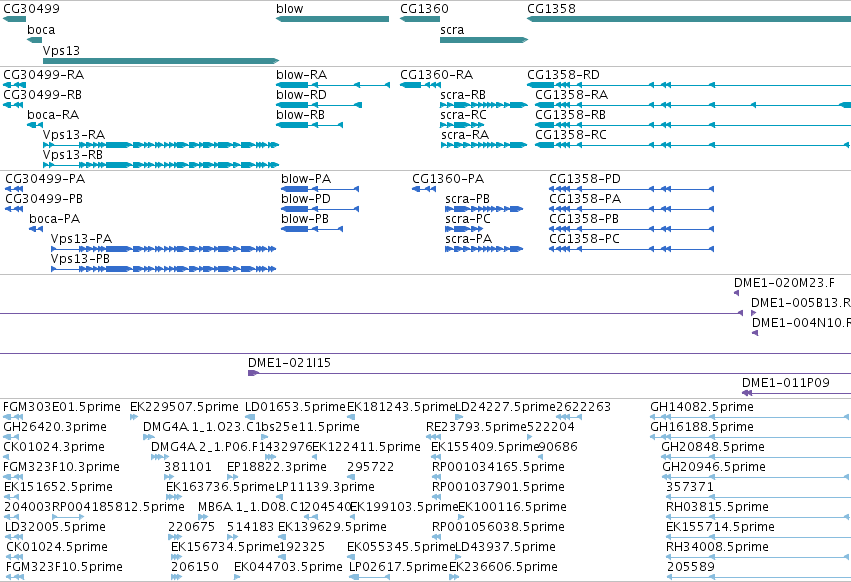Click the CG1358-RB transcript label
This screenshot has width=851, height=582.
(570, 115)
